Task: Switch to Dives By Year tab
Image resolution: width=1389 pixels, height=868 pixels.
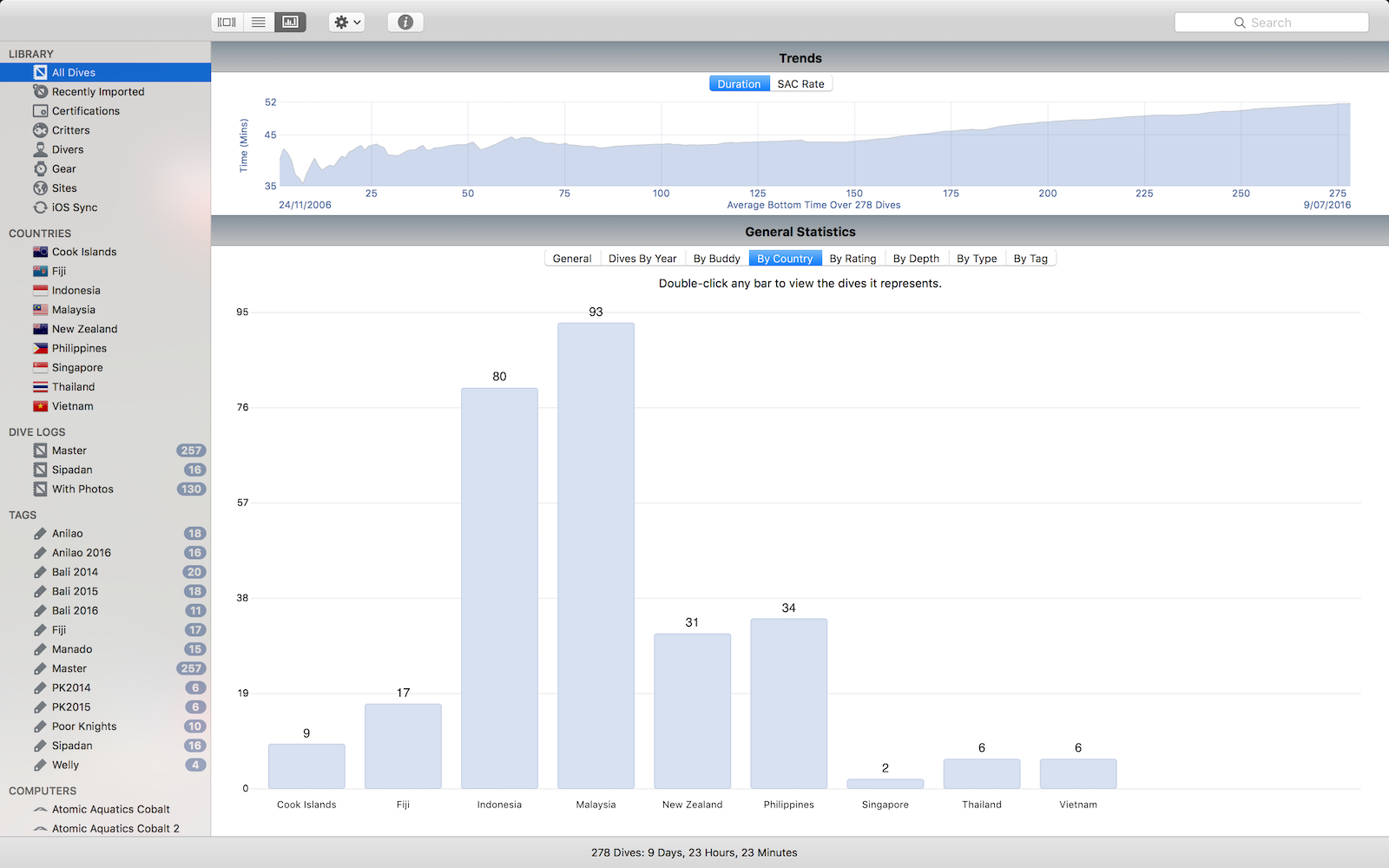Action: pyautogui.click(x=642, y=259)
